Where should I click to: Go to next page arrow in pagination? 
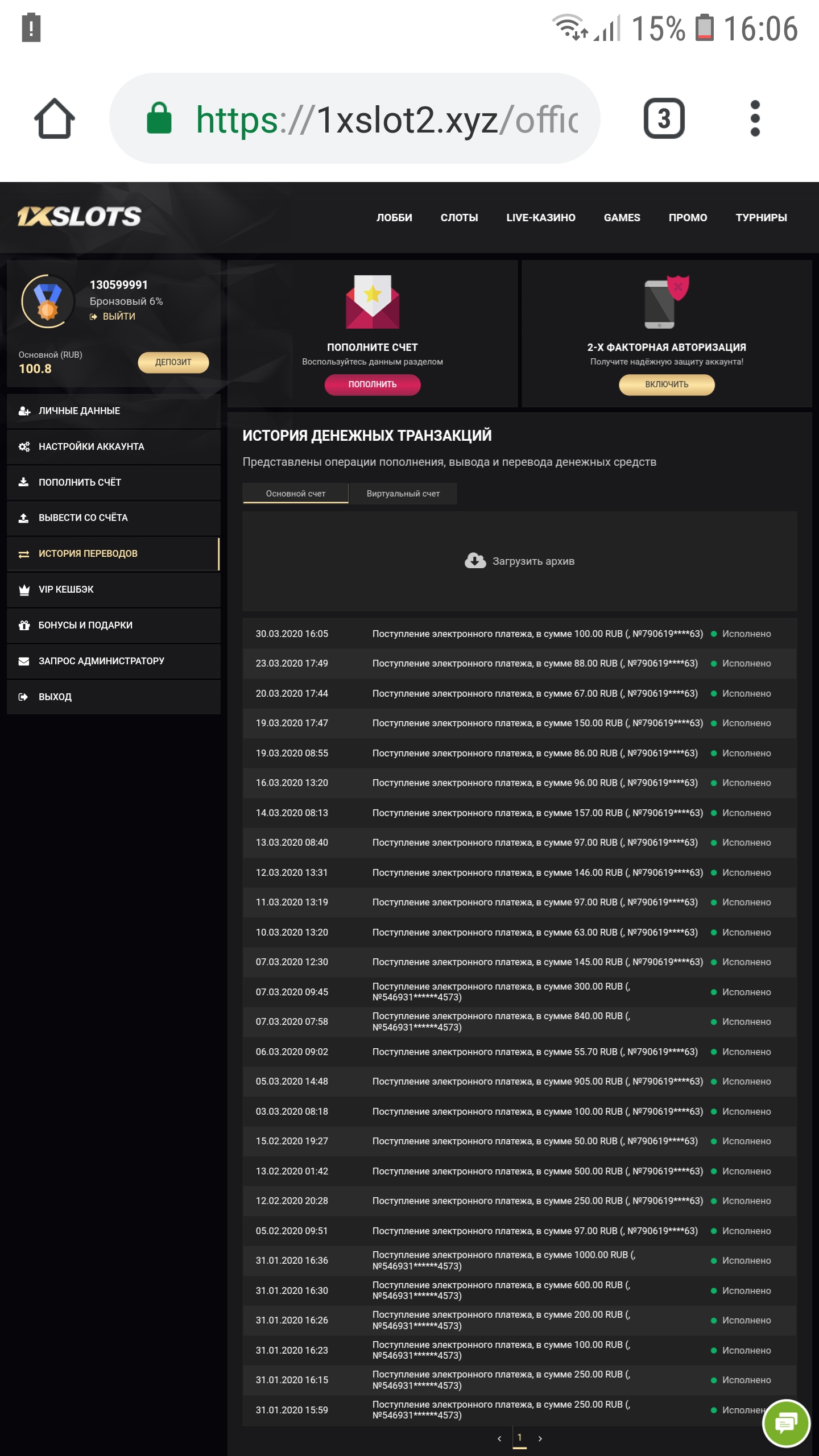[540, 1439]
